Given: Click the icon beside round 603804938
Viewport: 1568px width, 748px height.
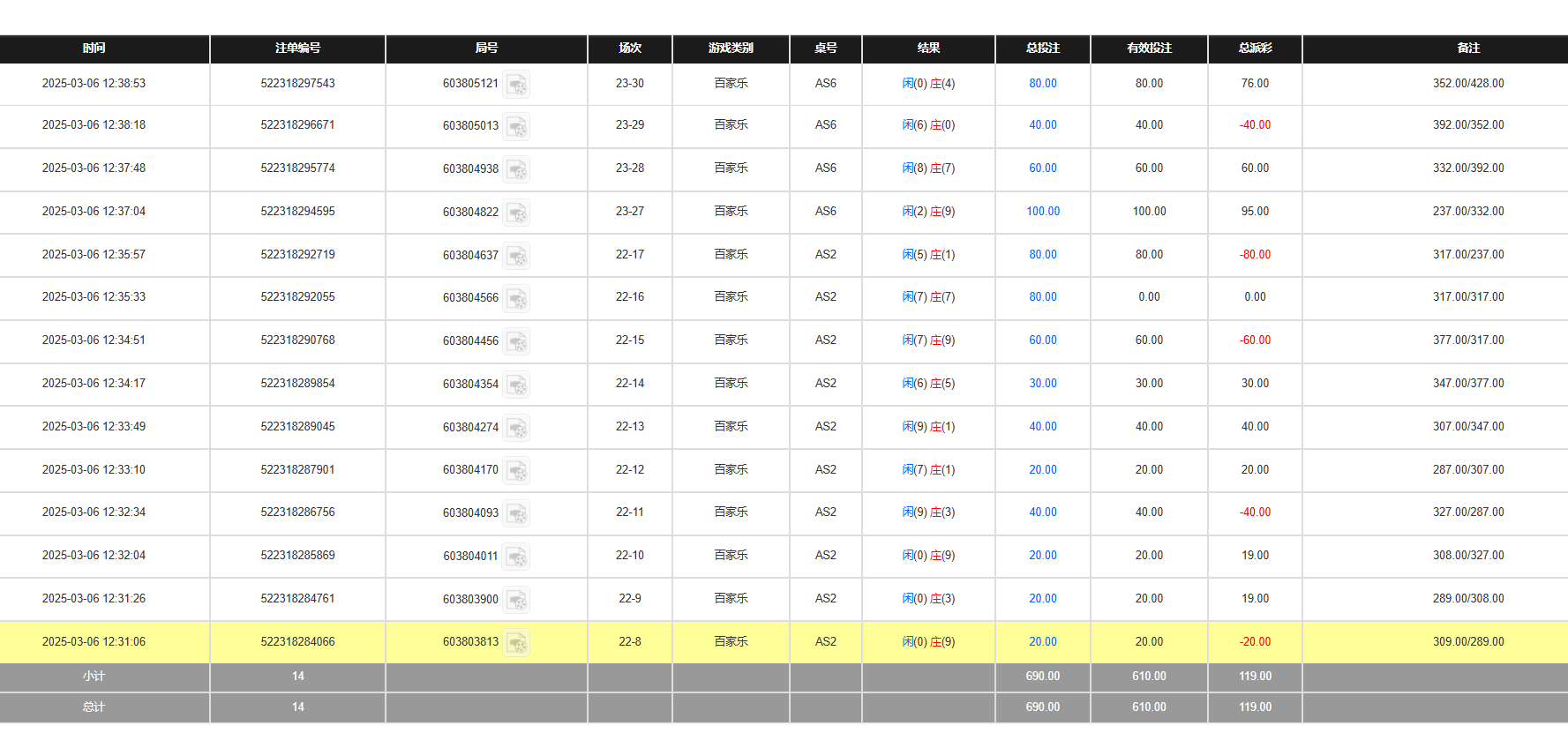Looking at the screenshot, I should point(517,169).
